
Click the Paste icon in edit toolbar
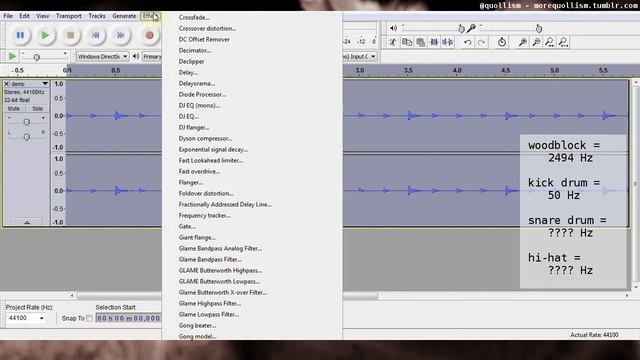[420, 42]
